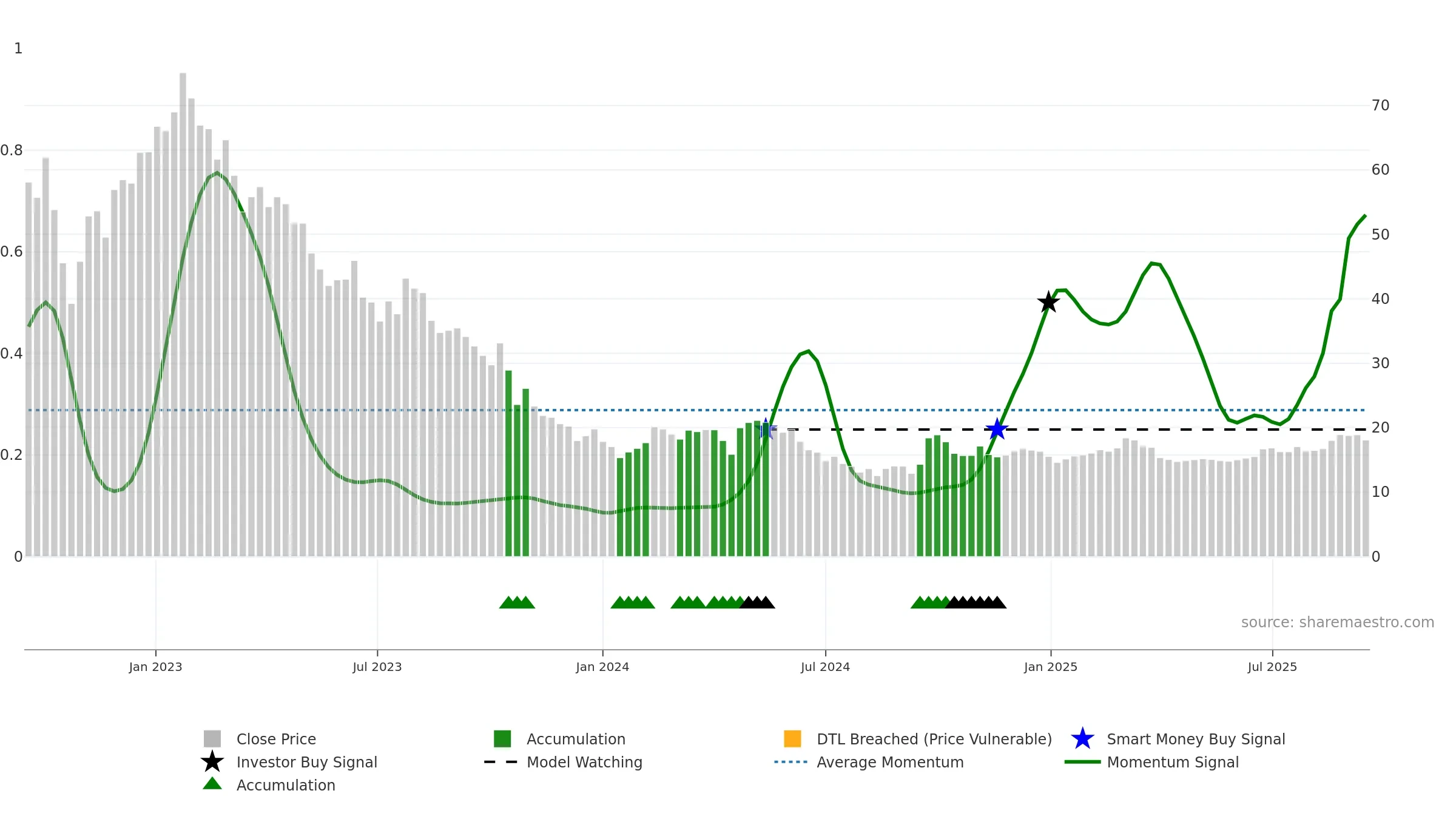Screen dimensions: 1456x819
Task: Click the Jan 2023 axis label
Action: 155,667
